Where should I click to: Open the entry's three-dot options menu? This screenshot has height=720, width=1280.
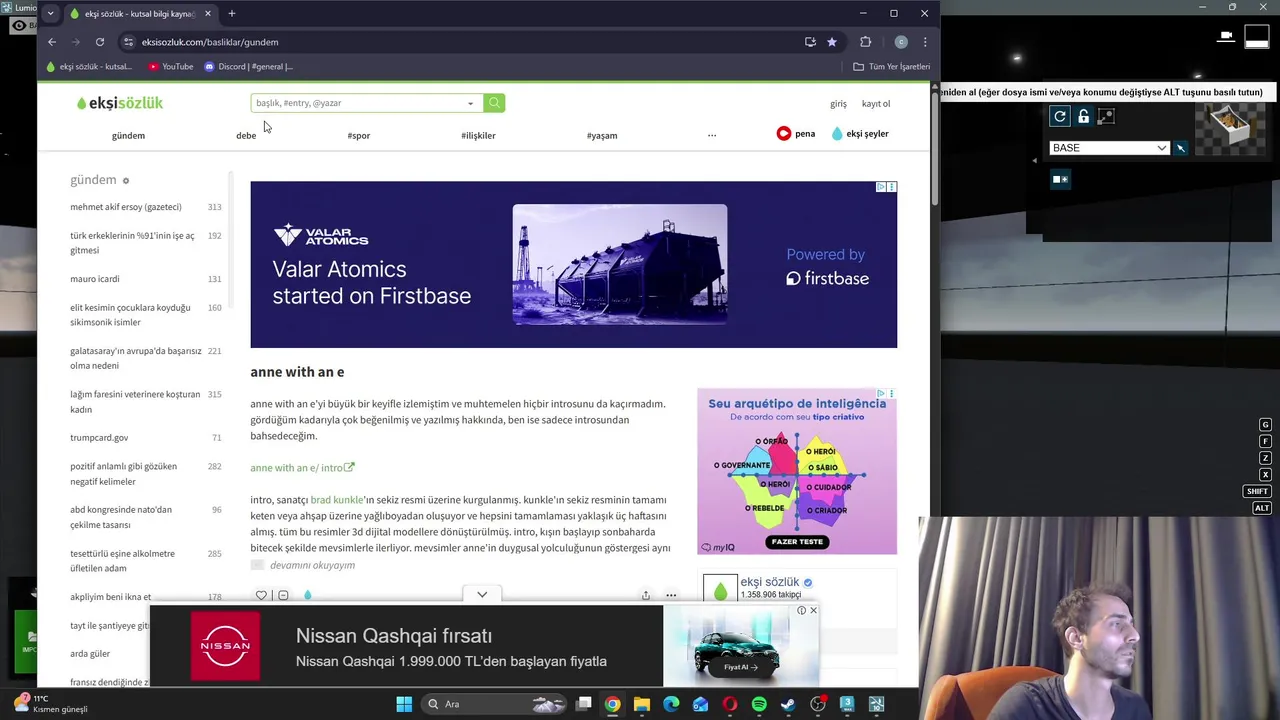(x=671, y=596)
